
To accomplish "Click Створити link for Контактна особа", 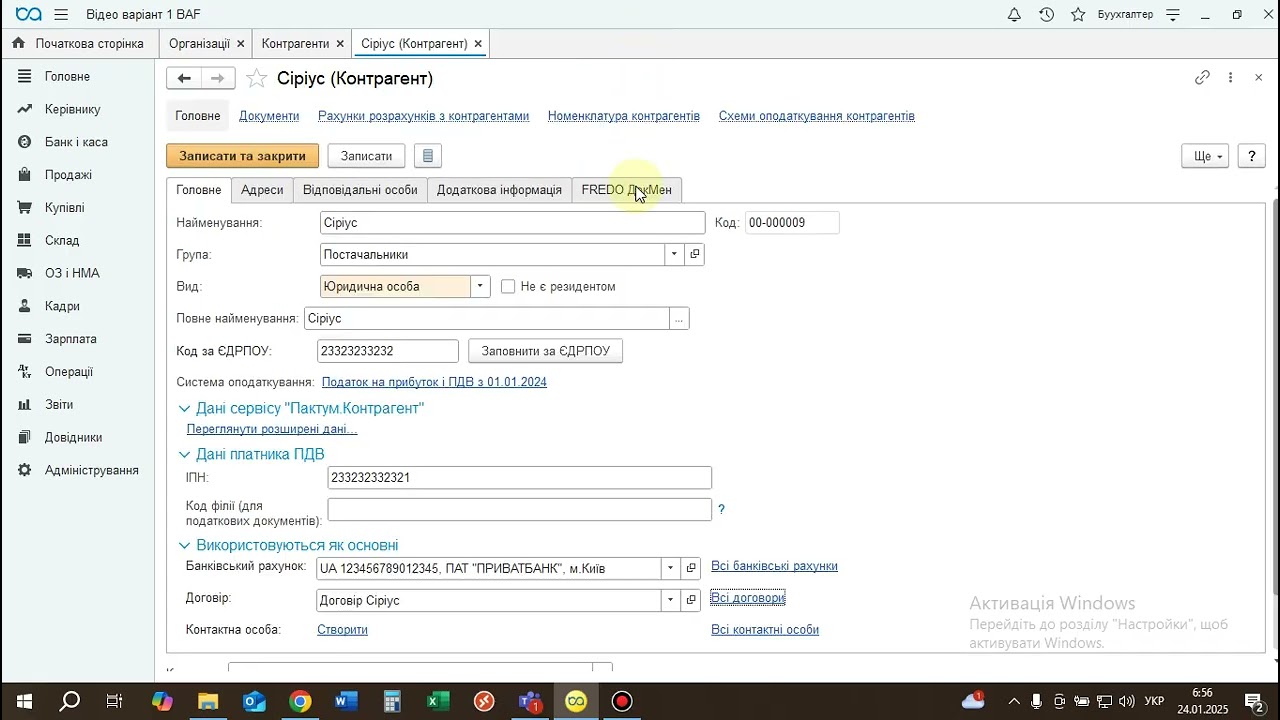I will [342, 630].
